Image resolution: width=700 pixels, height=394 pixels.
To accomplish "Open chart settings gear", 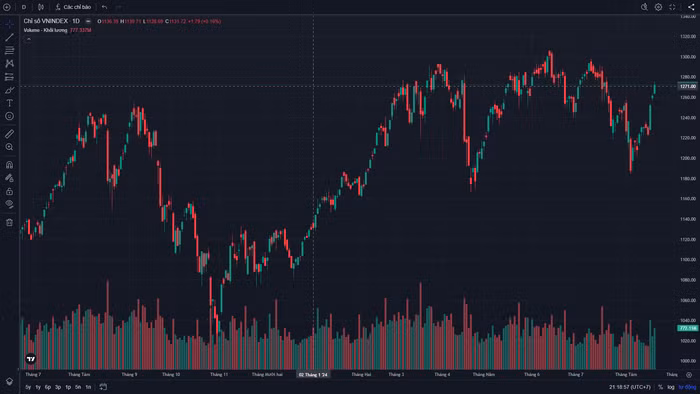I will (658, 7).
